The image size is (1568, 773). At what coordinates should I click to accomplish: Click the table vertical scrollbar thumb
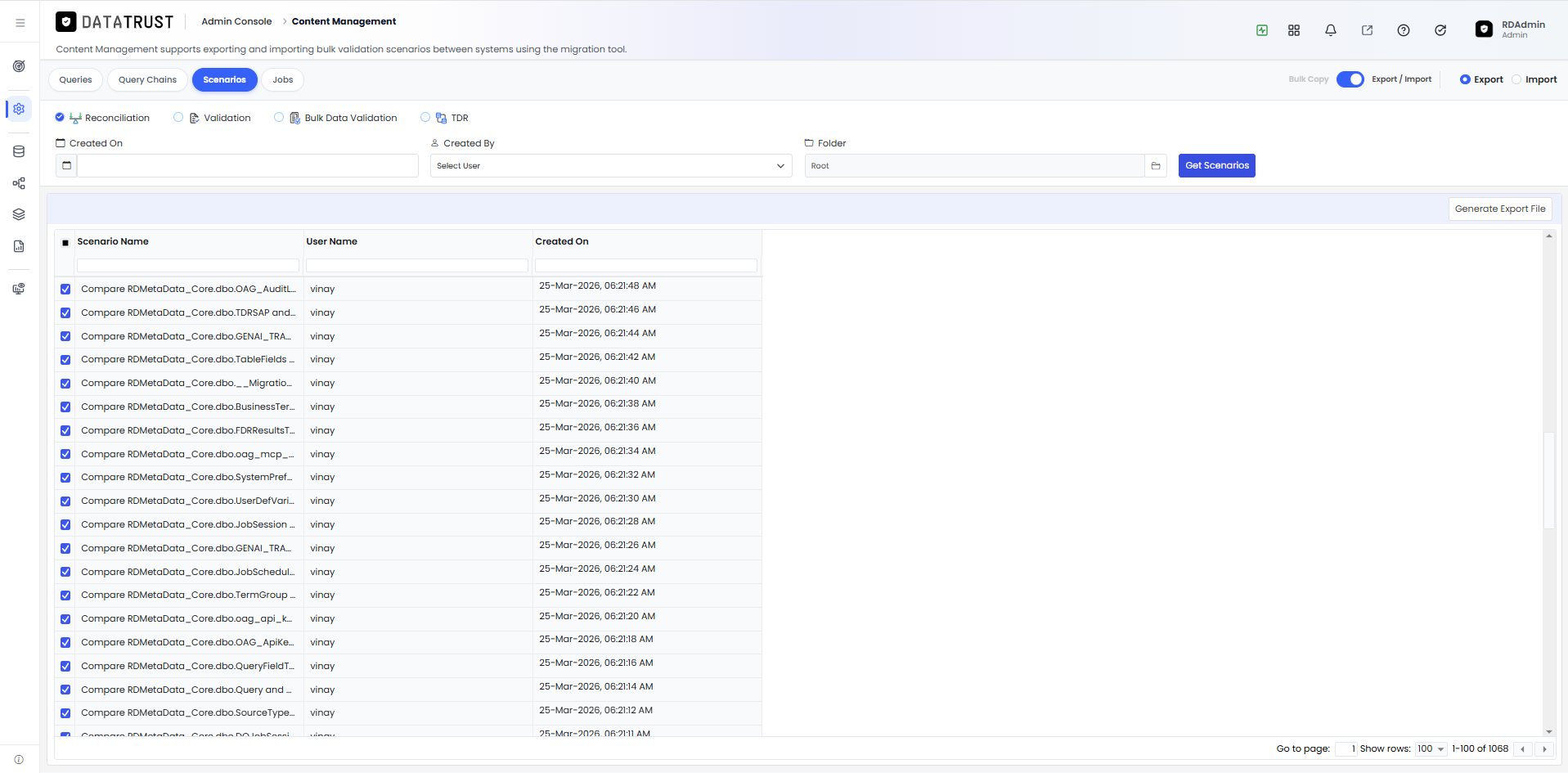click(1548, 480)
